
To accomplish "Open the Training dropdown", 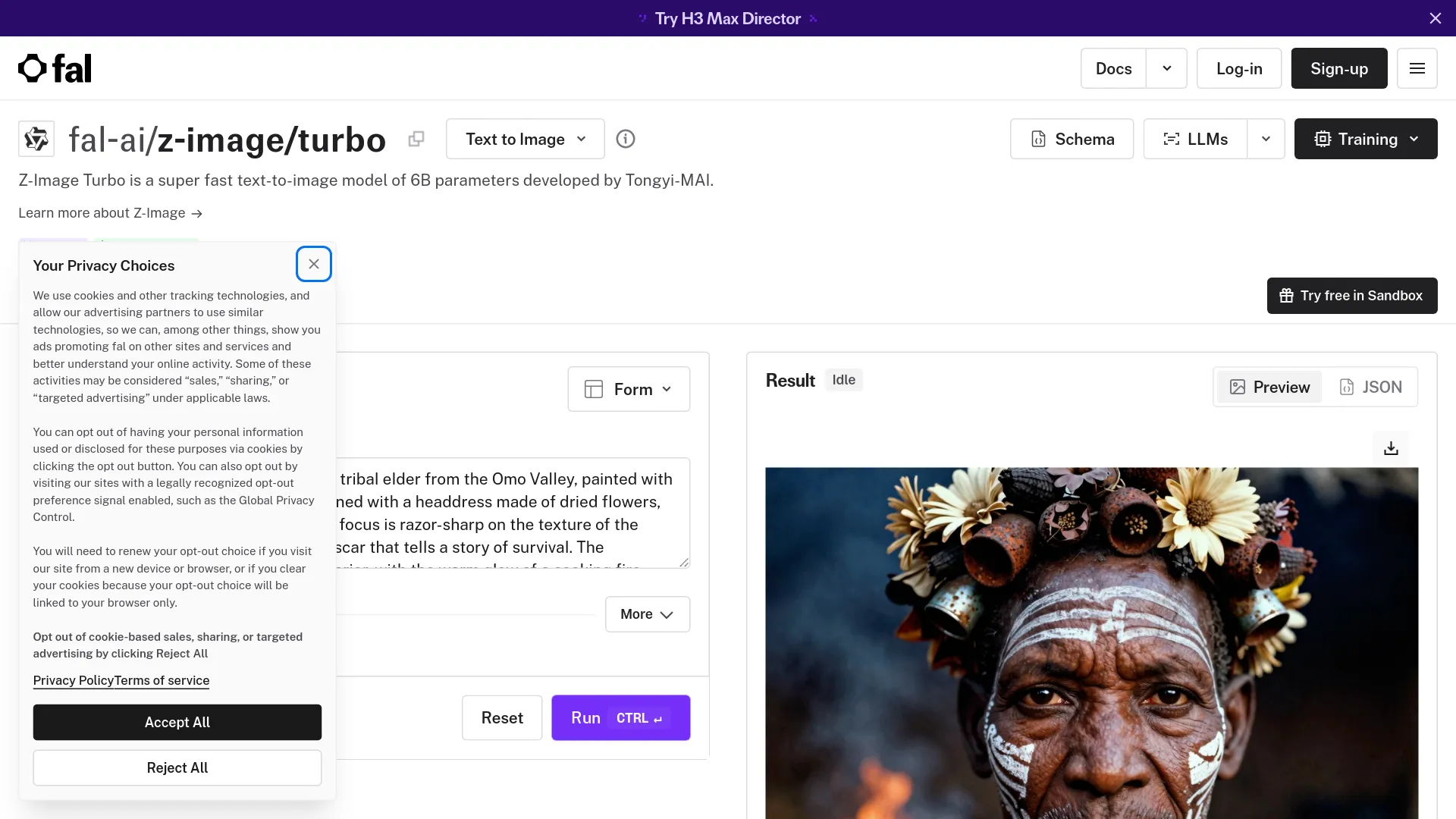I will pos(1366,139).
